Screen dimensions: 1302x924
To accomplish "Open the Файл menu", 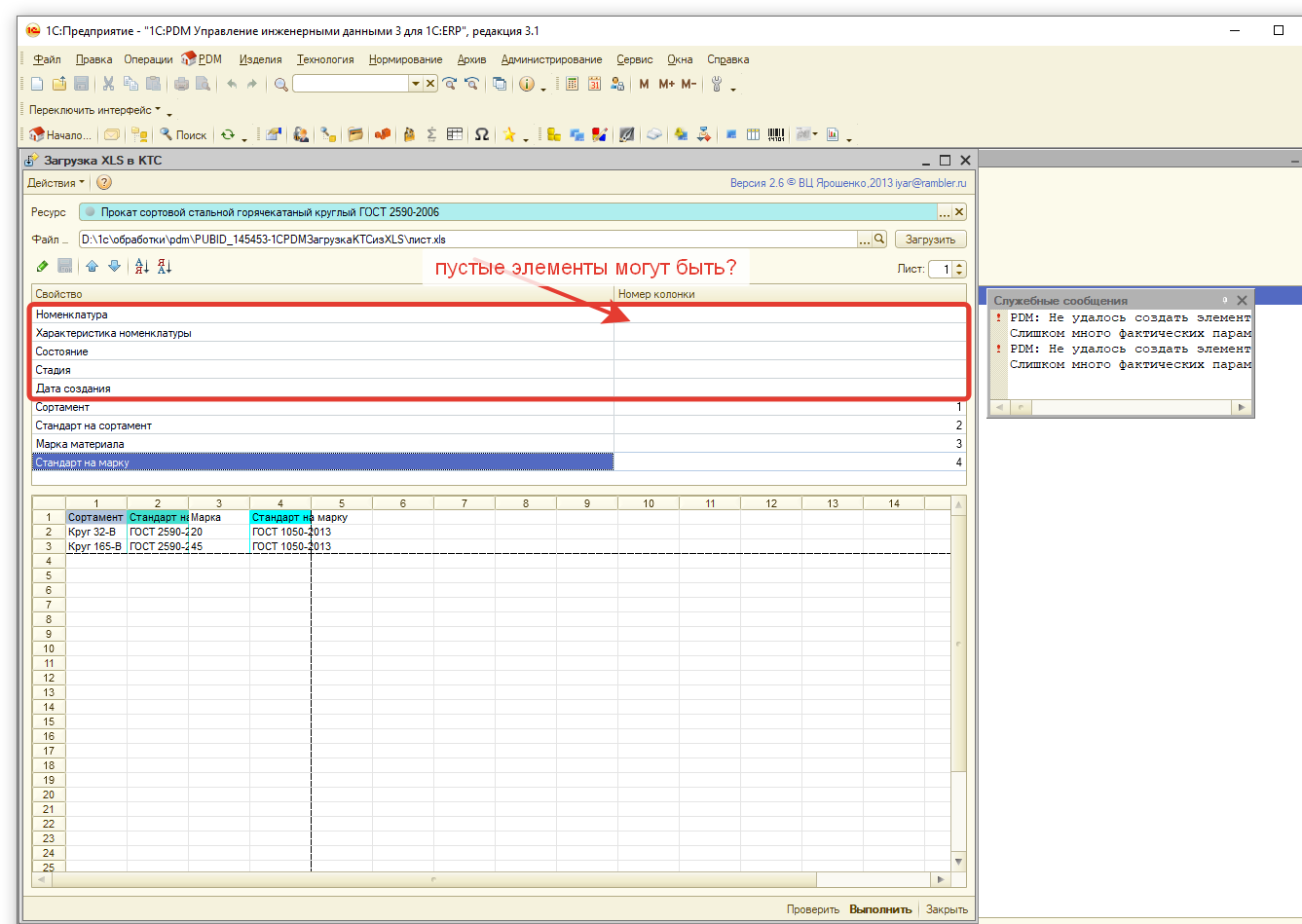I will click(x=47, y=59).
